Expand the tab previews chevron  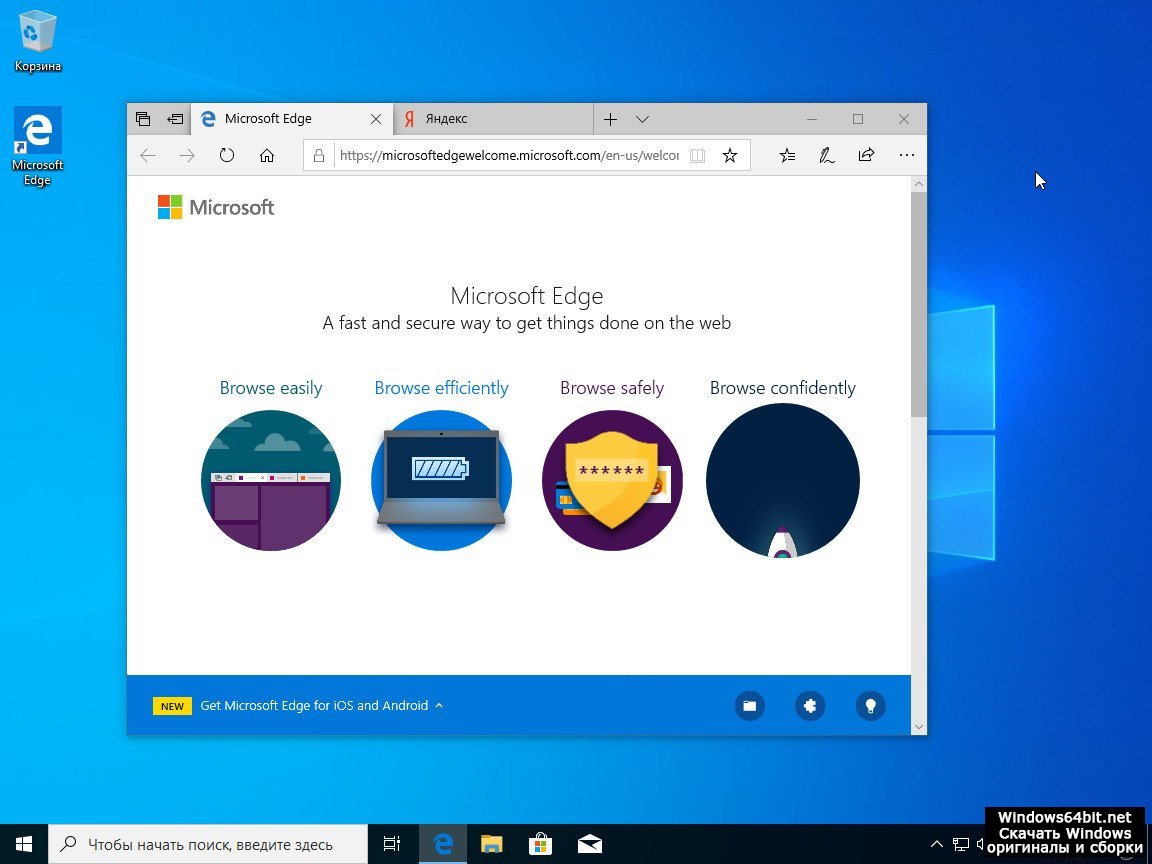tap(642, 119)
